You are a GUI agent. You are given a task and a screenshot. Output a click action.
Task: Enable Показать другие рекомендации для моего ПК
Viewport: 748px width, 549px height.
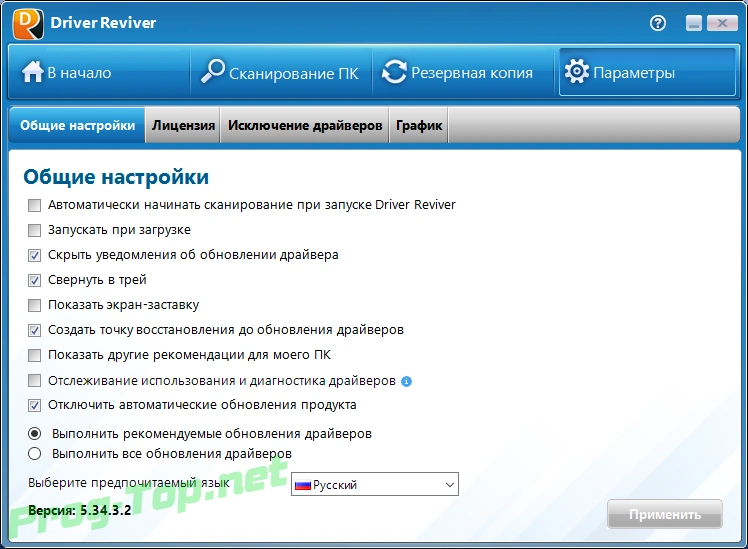34,355
